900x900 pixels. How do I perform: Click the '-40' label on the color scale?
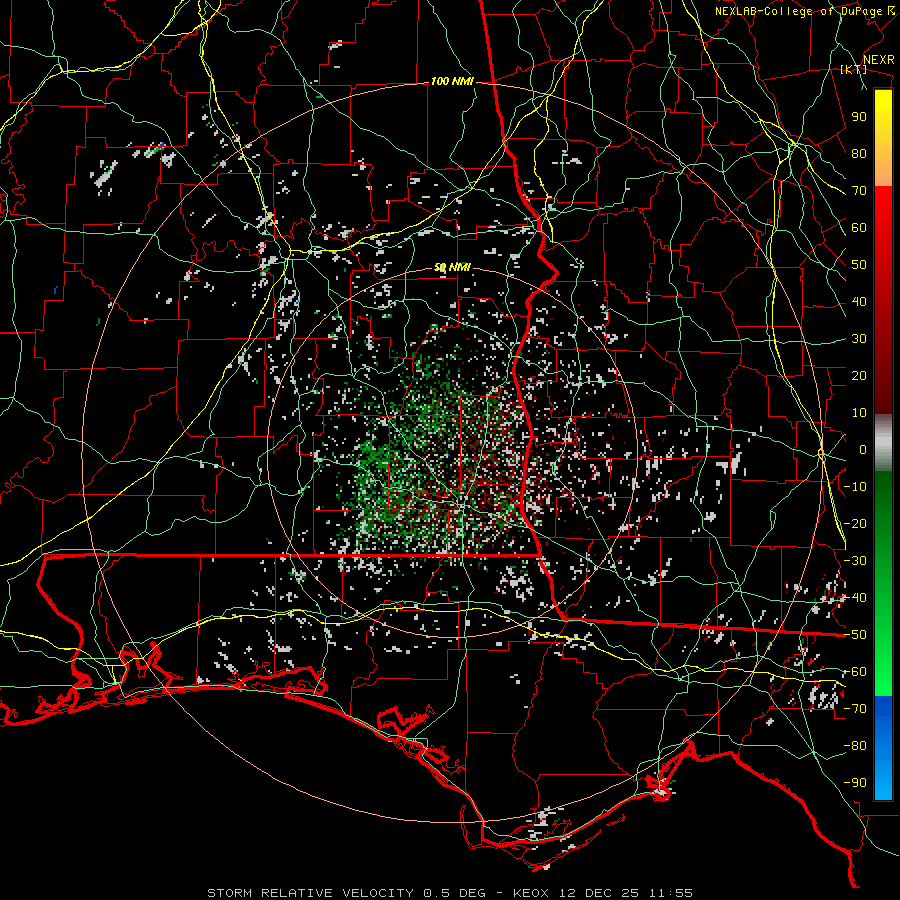click(x=855, y=598)
